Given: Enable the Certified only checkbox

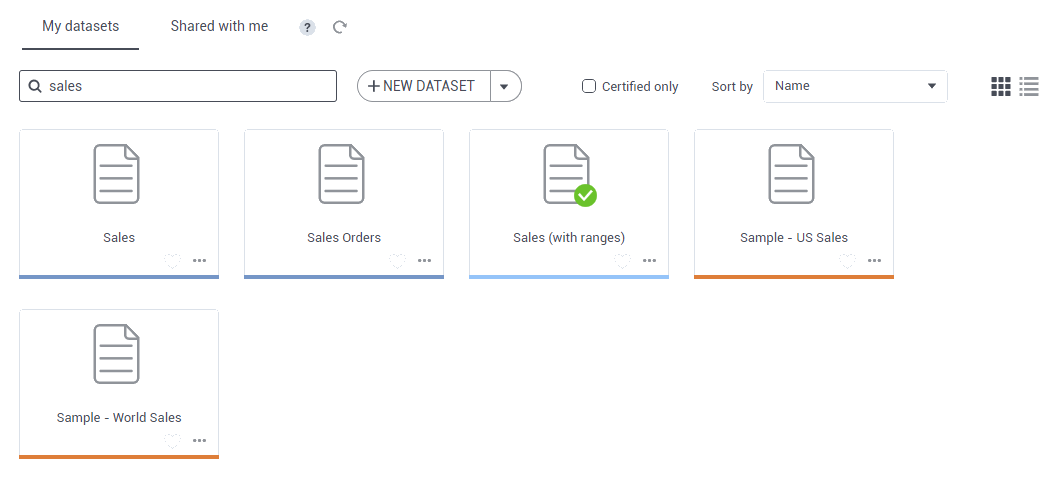Looking at the screenshot, I should pos(589,86).
